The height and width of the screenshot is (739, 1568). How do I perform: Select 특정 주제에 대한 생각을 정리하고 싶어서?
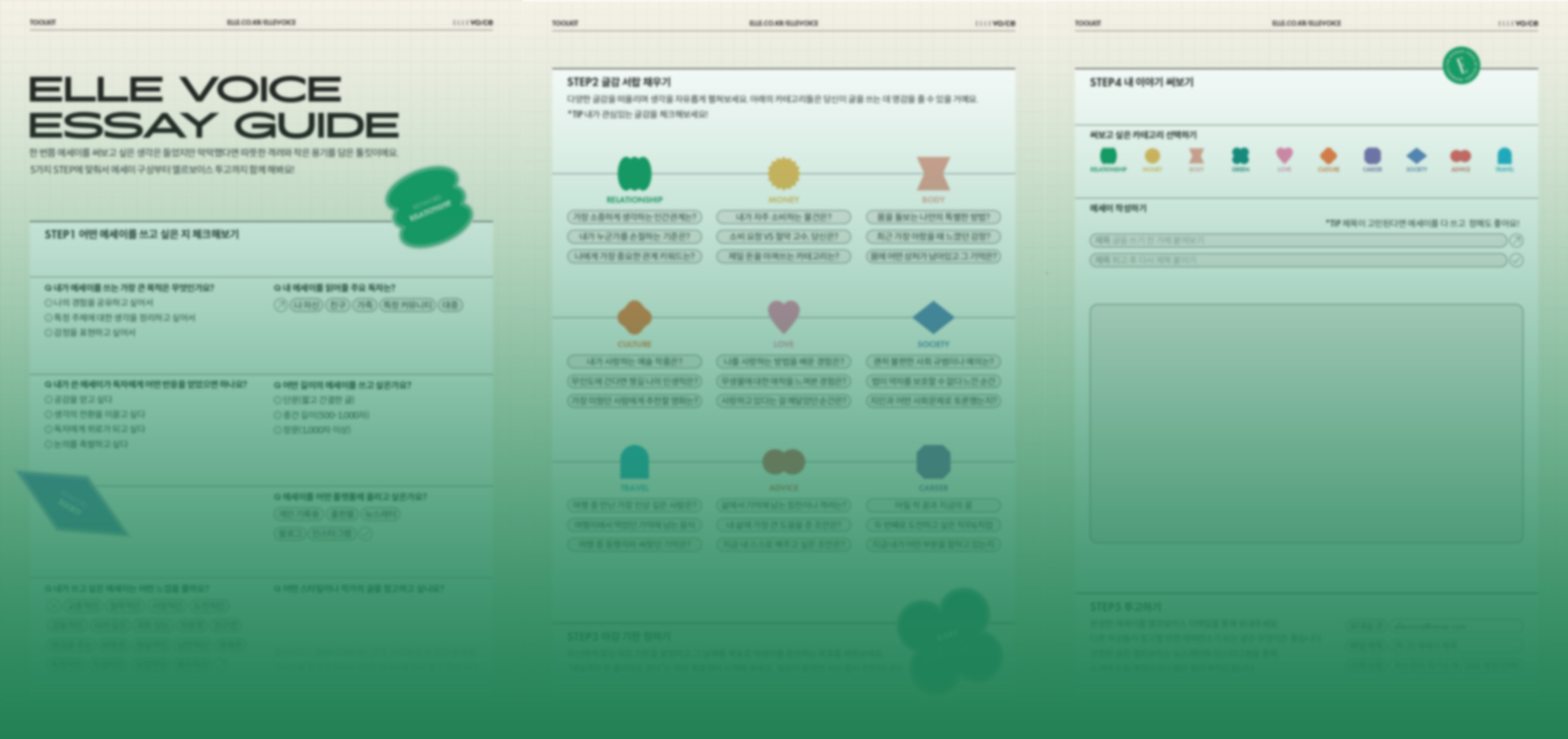click(x=120, y=318)
